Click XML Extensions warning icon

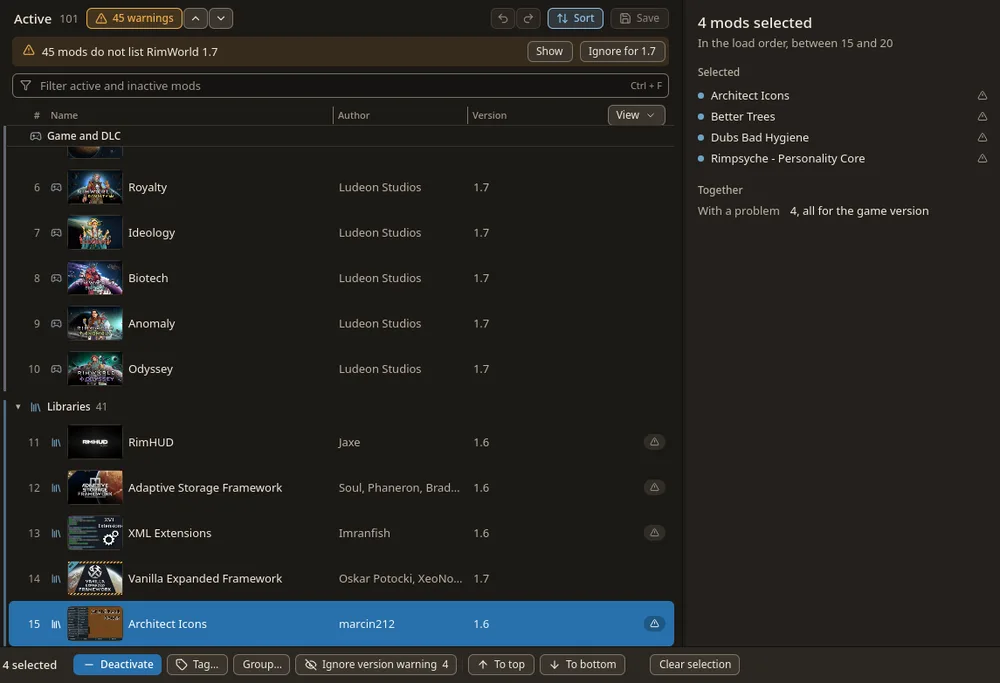654,532
